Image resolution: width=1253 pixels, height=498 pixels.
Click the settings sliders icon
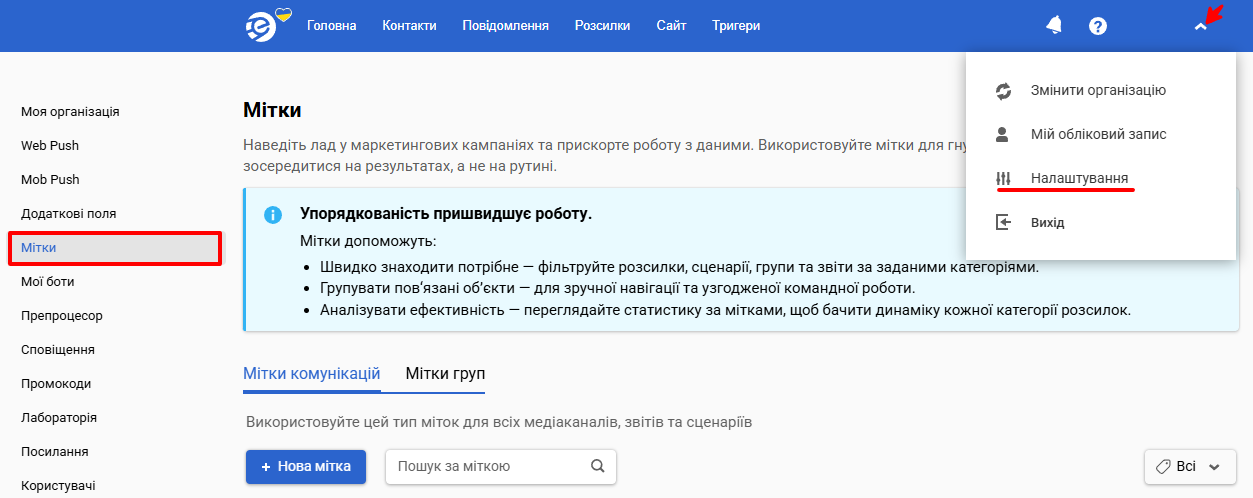pos(1004,178)
